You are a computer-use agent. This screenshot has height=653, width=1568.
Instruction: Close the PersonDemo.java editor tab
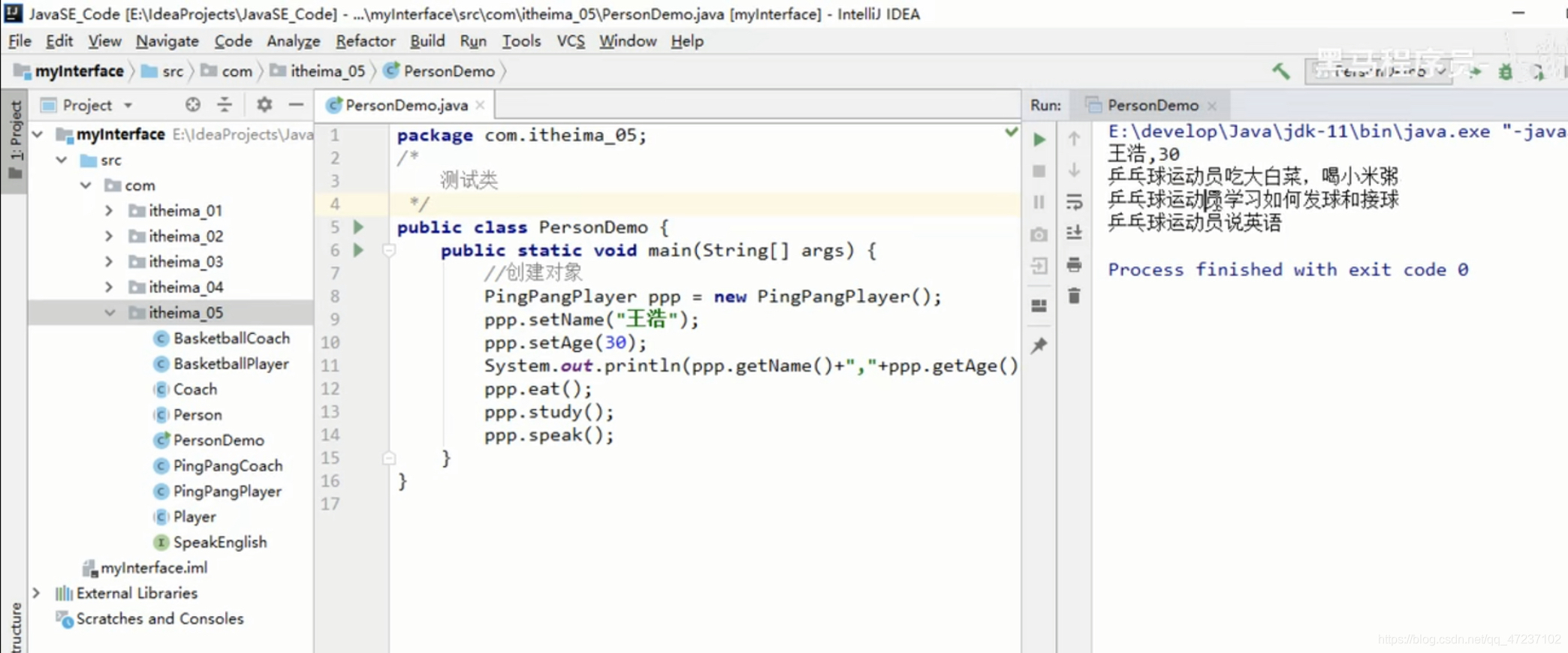(x=480, y=106)
